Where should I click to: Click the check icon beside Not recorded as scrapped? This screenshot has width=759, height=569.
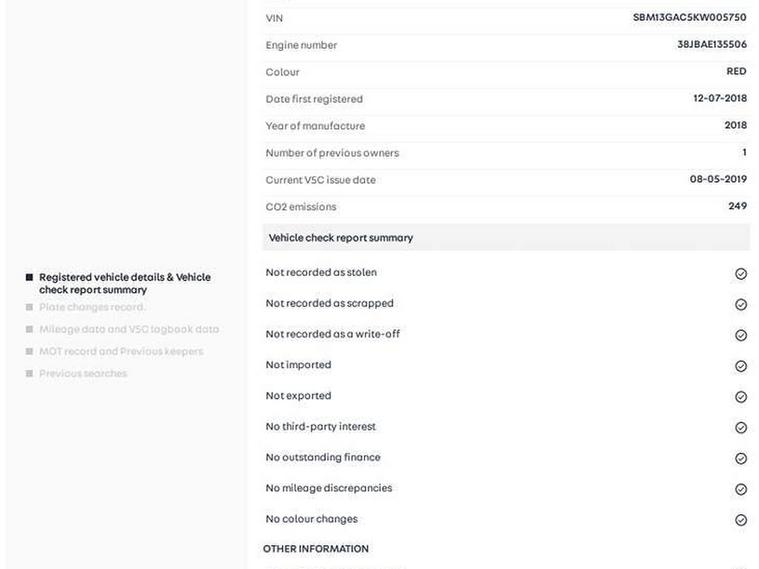pos(741,305)
